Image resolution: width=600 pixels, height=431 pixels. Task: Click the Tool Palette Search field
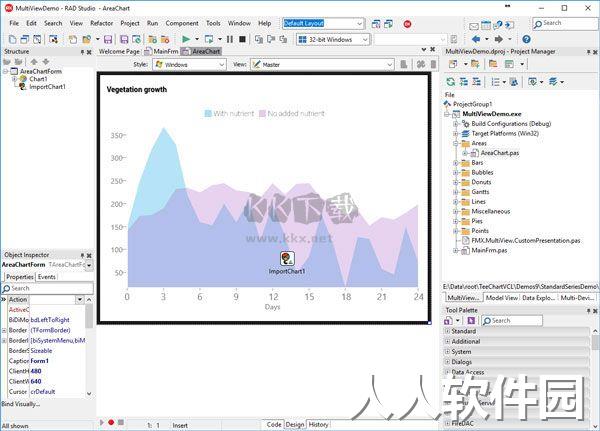pos(512,321)
